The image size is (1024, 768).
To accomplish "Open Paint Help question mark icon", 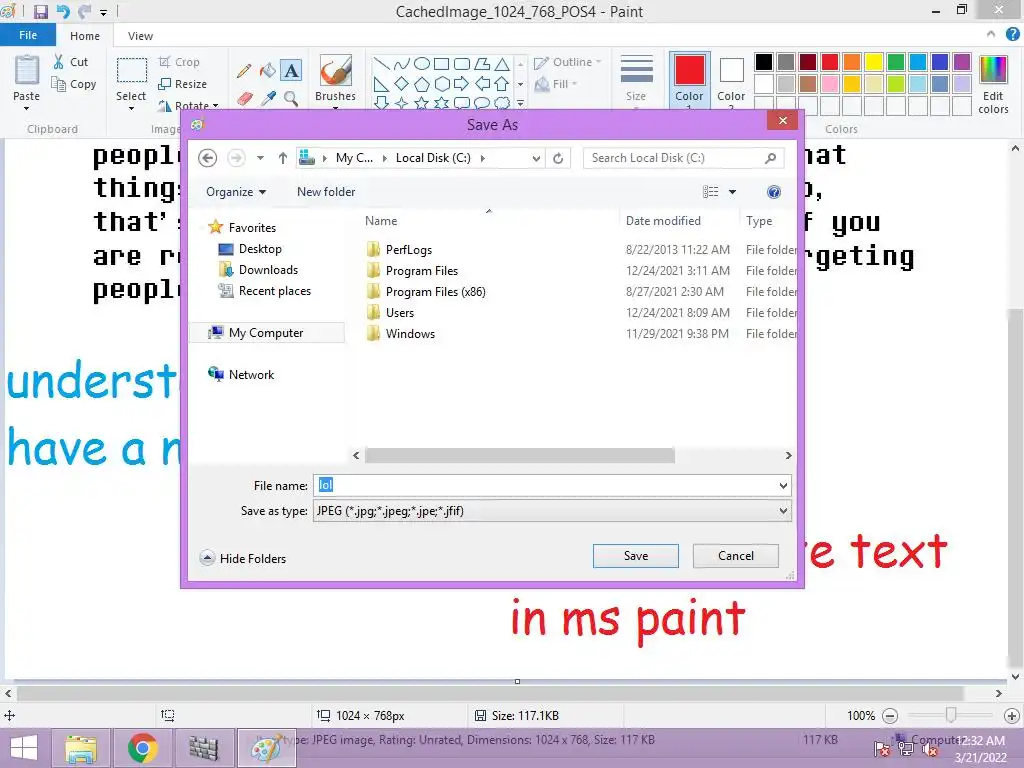I will [x=1013, y=35].
